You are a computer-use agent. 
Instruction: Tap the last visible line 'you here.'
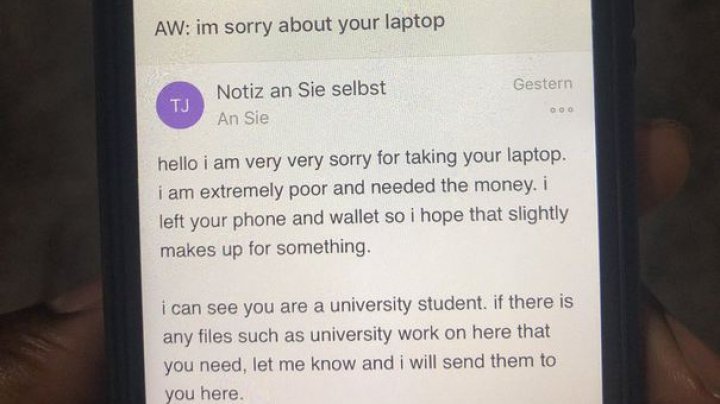pyautogui.click(x=204, y=393)
